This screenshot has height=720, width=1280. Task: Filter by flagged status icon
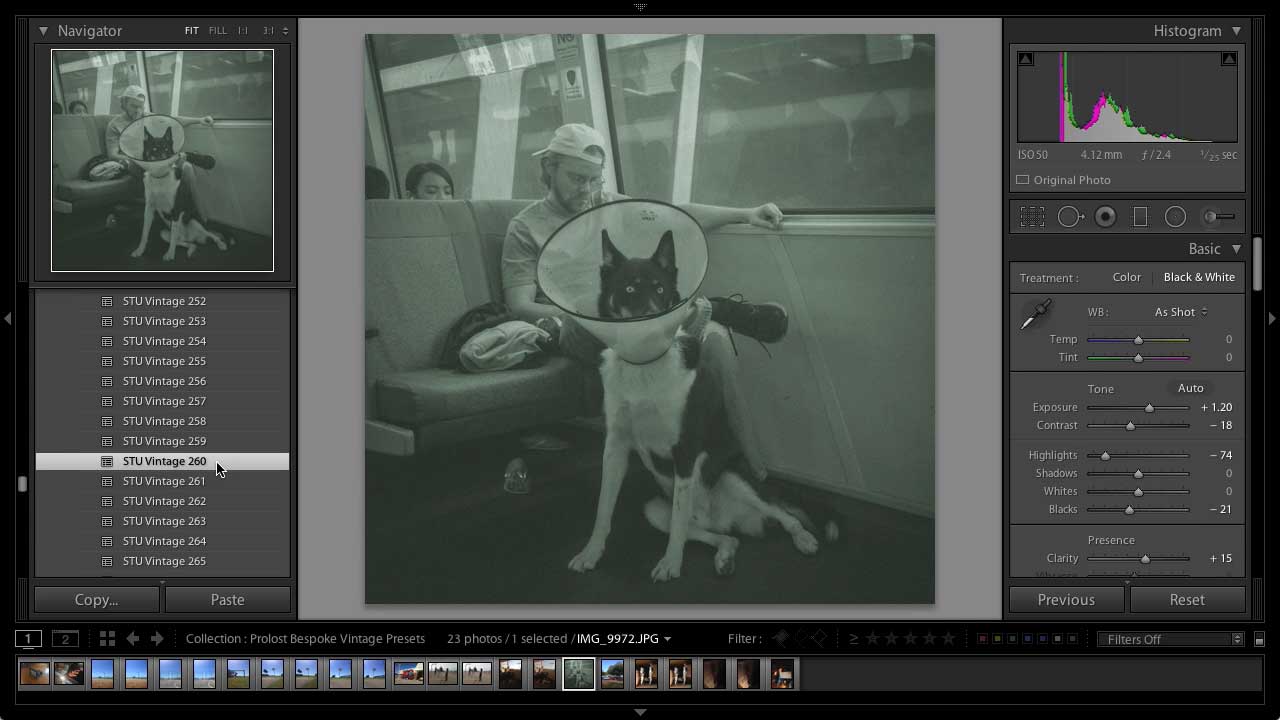point(782,639)
